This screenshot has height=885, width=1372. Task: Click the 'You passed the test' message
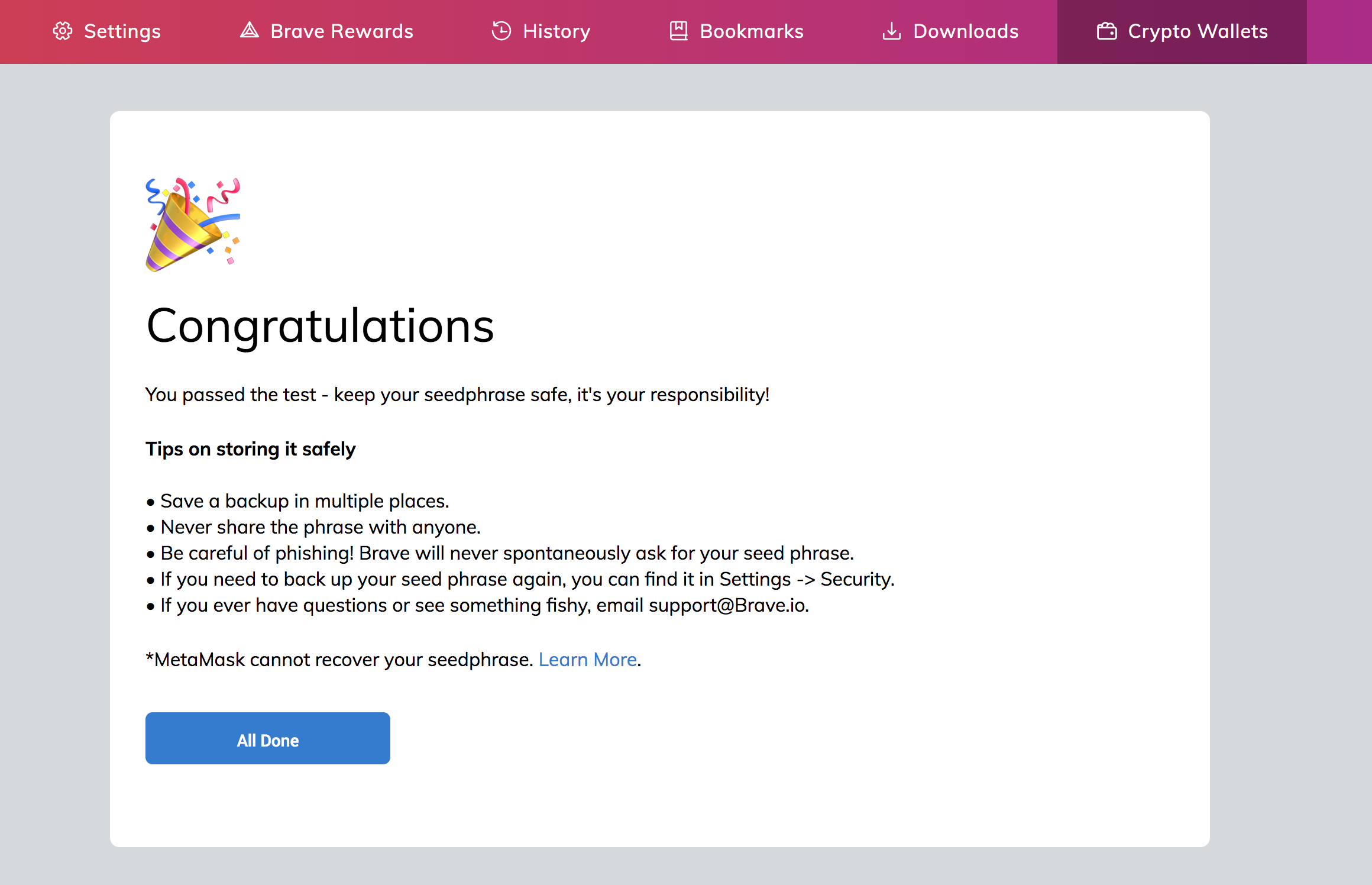[x=457, y=395]
